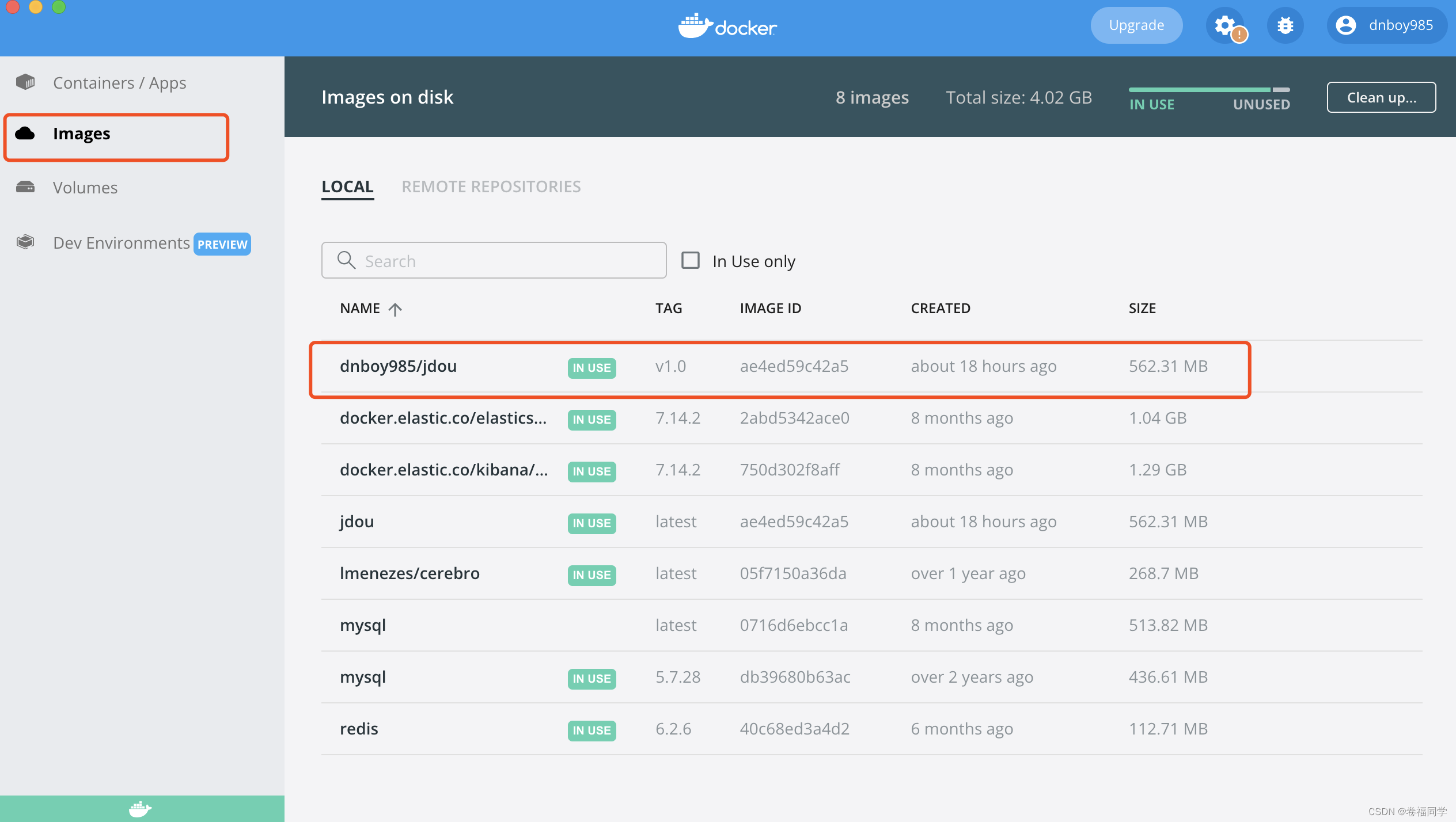The height and width of the screenshot is (822, 1456).
Task: Toggle the NAME column sort arrow
Action: pyautogui.click(x=395, y=309)
